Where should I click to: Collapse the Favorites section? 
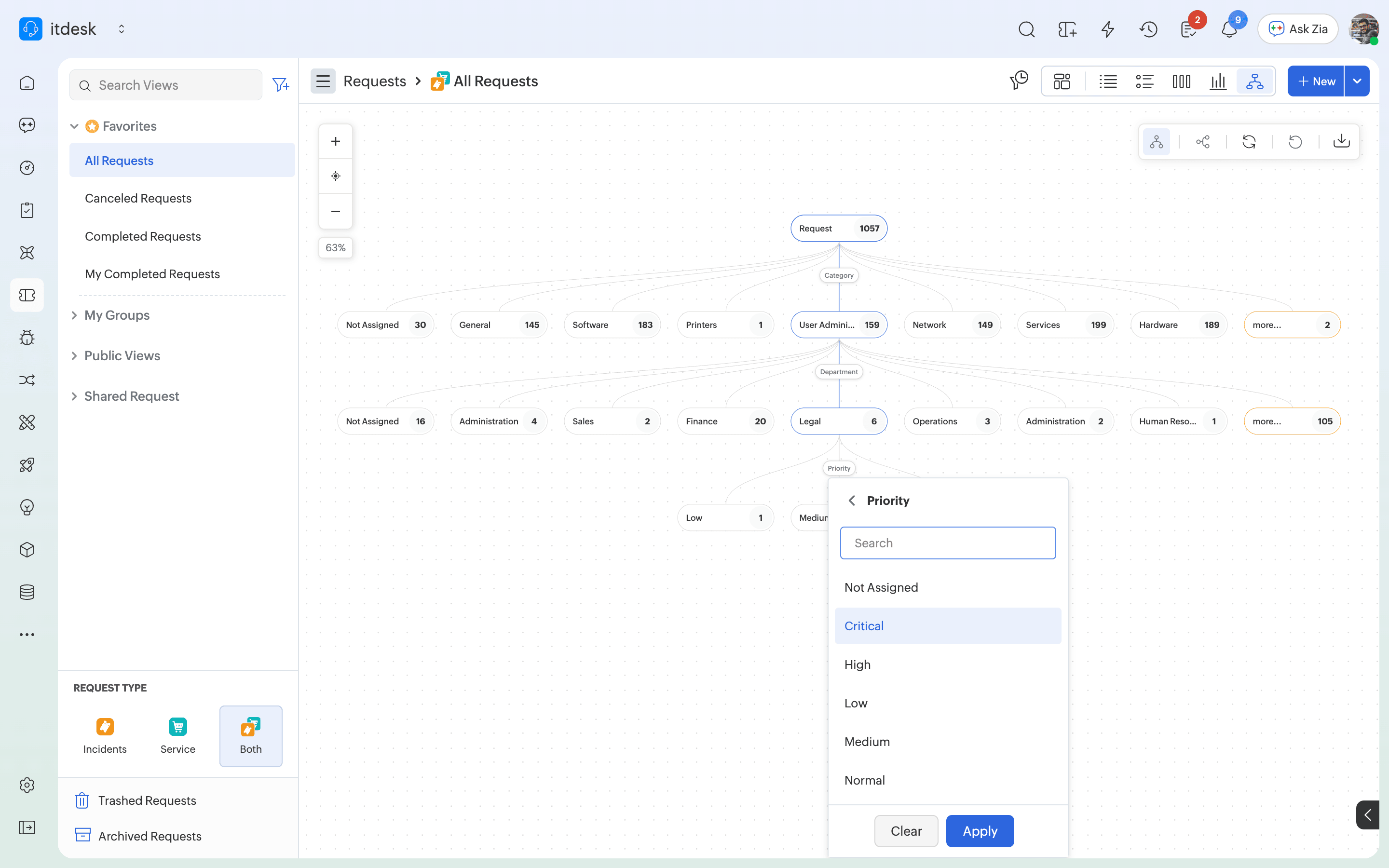(74, 126)
